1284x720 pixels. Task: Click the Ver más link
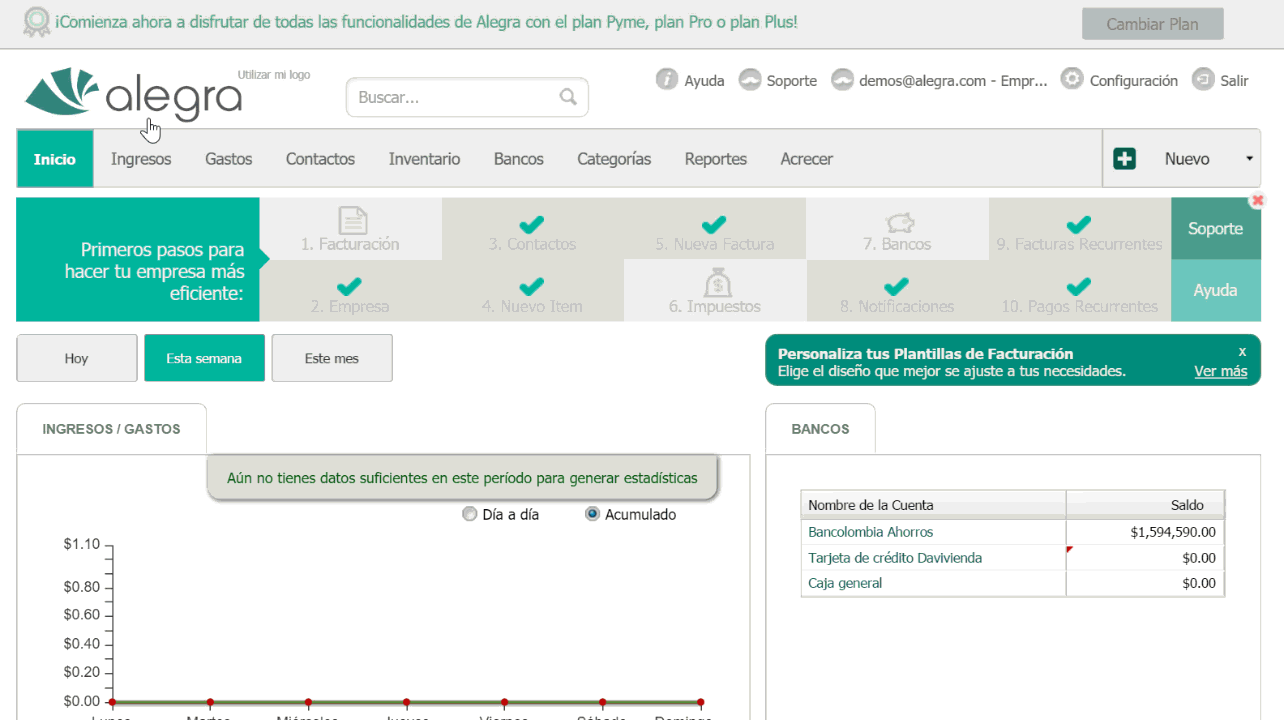pyautogui.click(x=1221, y=371)
